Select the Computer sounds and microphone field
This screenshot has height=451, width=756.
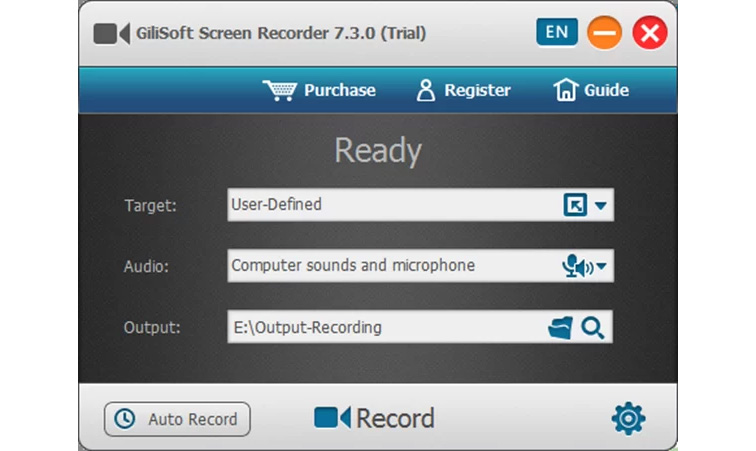click(420, 266)
